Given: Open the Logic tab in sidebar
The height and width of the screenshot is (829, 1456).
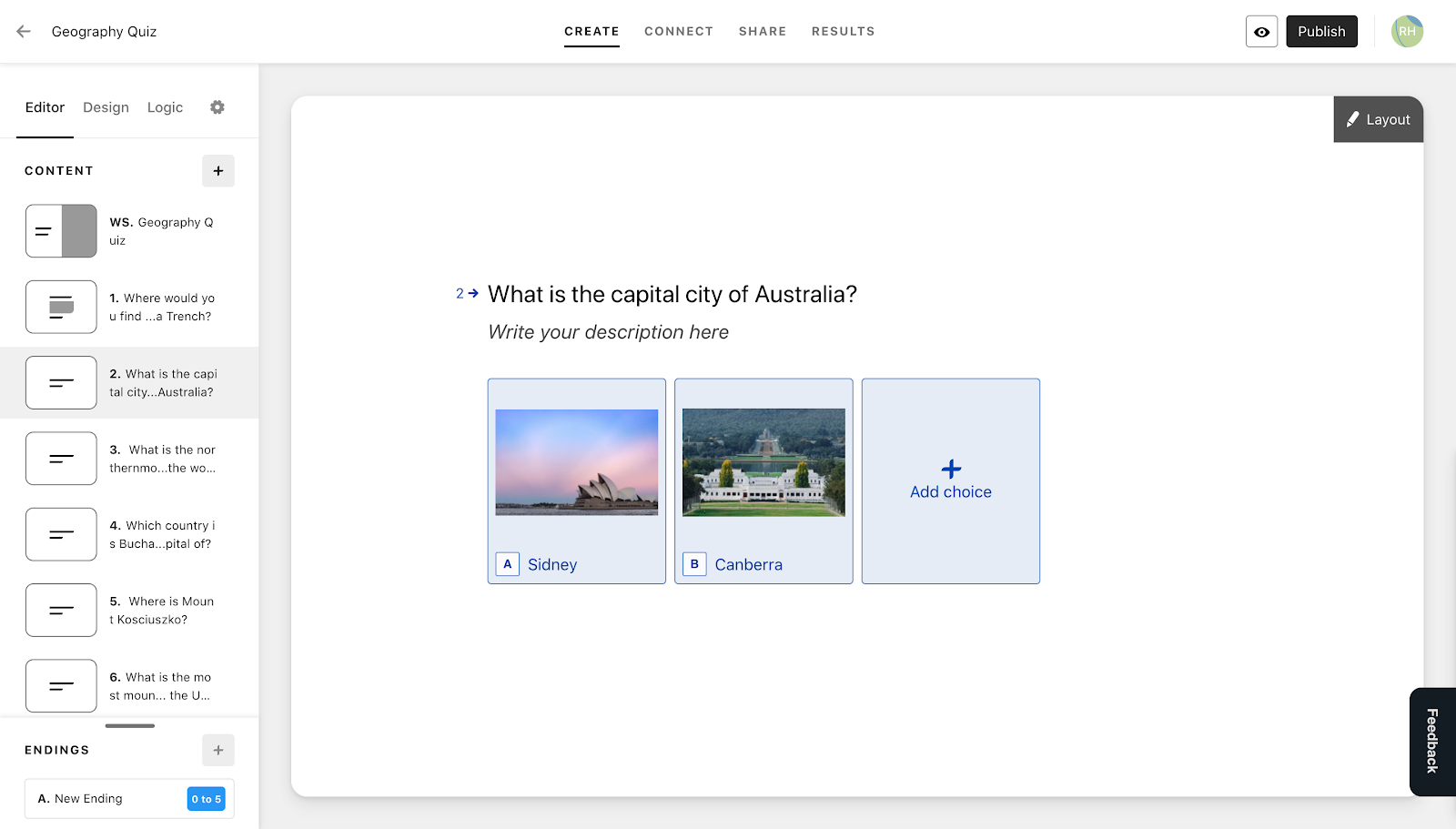Looking at the screenshot, I should click(x=165, y=107).
